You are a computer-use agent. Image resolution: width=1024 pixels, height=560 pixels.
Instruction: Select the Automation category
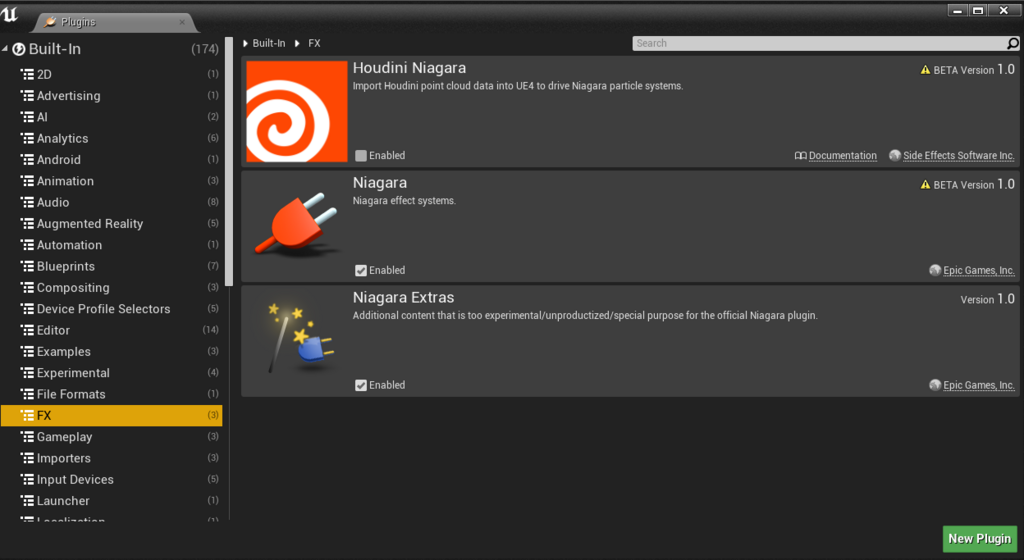click(112, 245)
